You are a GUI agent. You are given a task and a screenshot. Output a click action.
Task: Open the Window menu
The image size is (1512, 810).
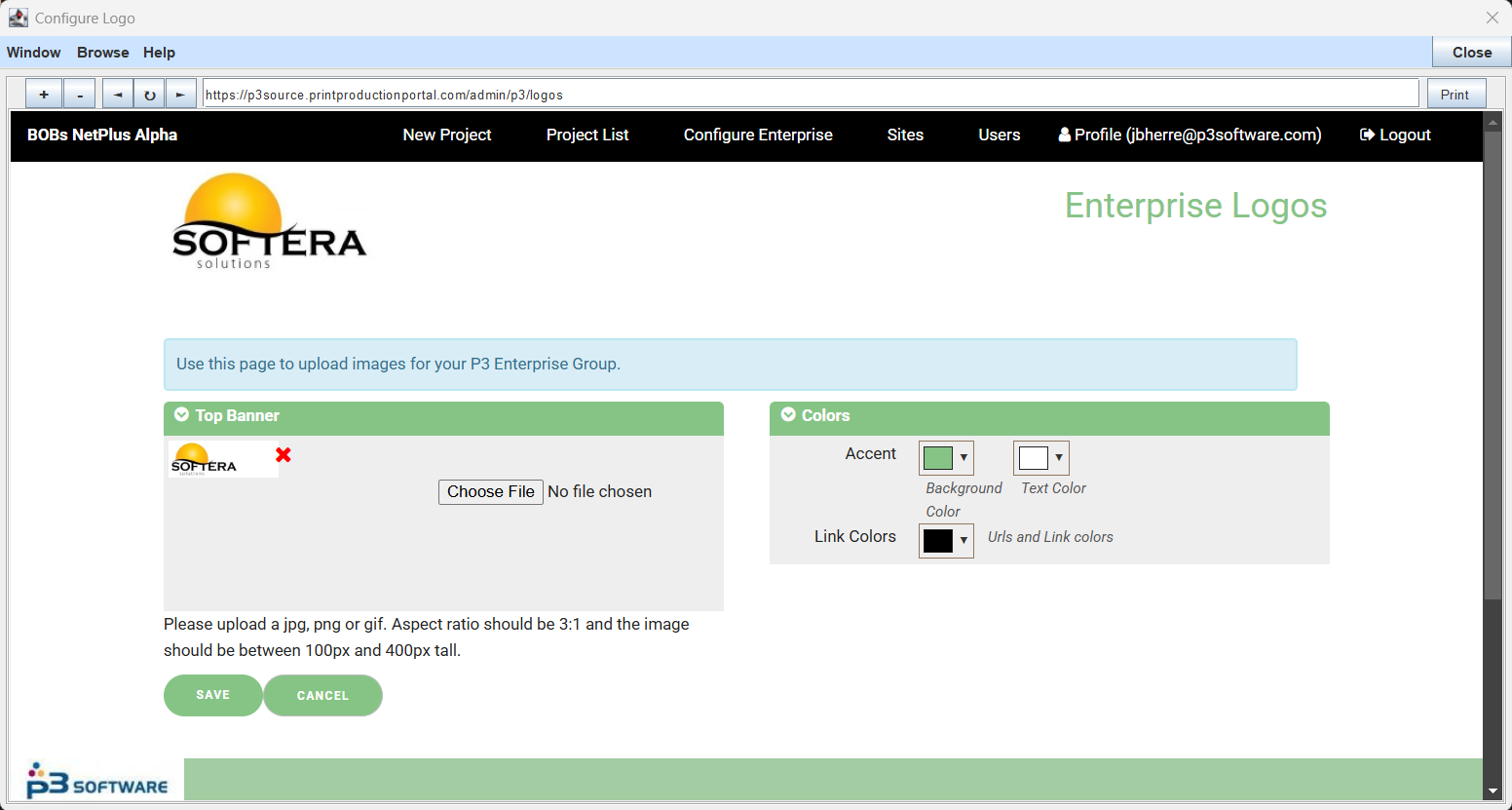(34, 53)
